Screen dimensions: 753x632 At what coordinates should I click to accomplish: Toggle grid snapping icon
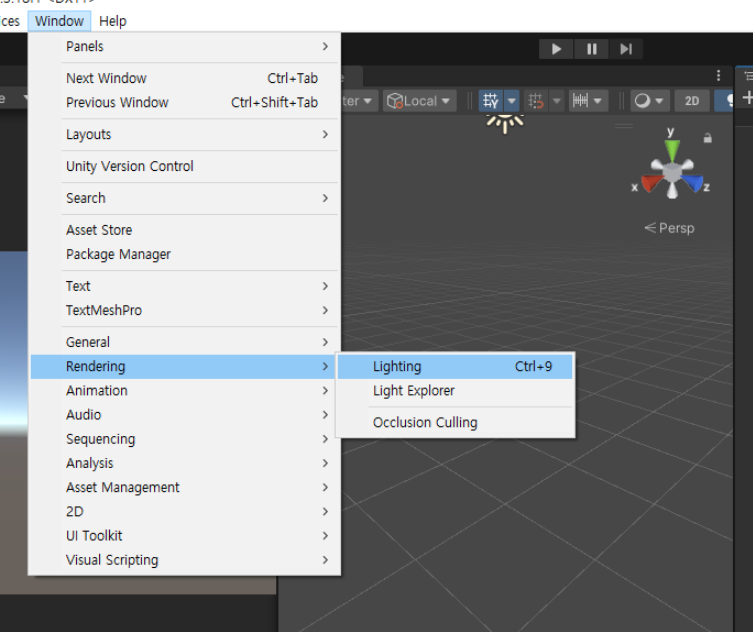536,101
